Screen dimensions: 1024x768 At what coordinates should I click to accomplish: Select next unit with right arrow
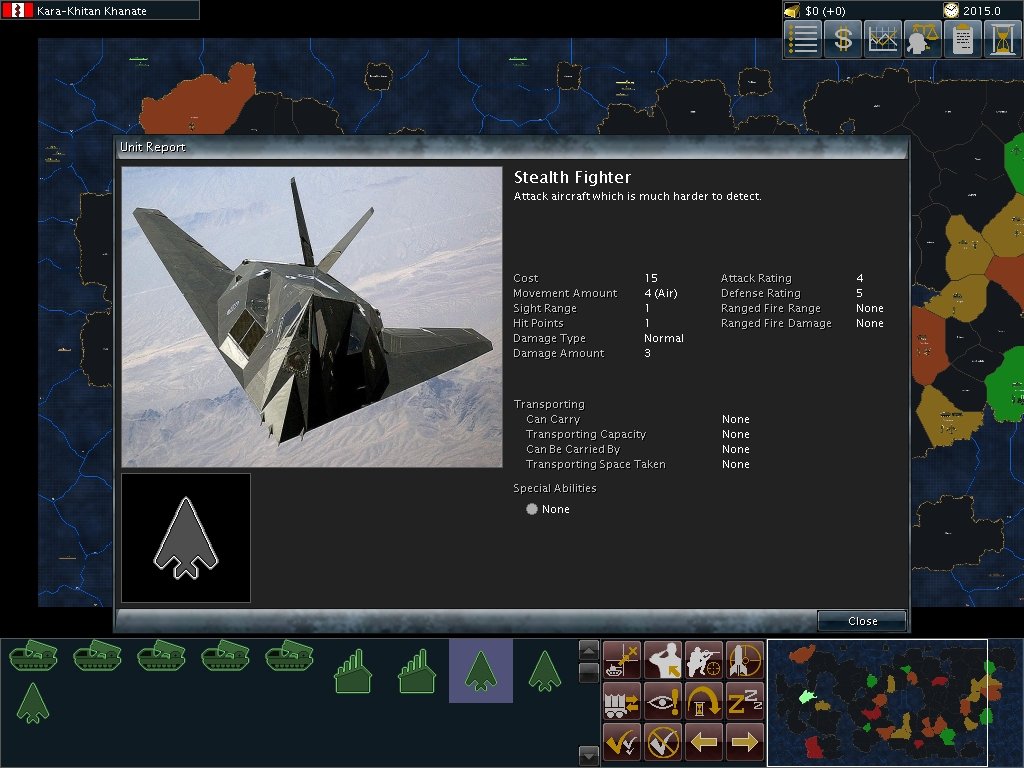745,742
